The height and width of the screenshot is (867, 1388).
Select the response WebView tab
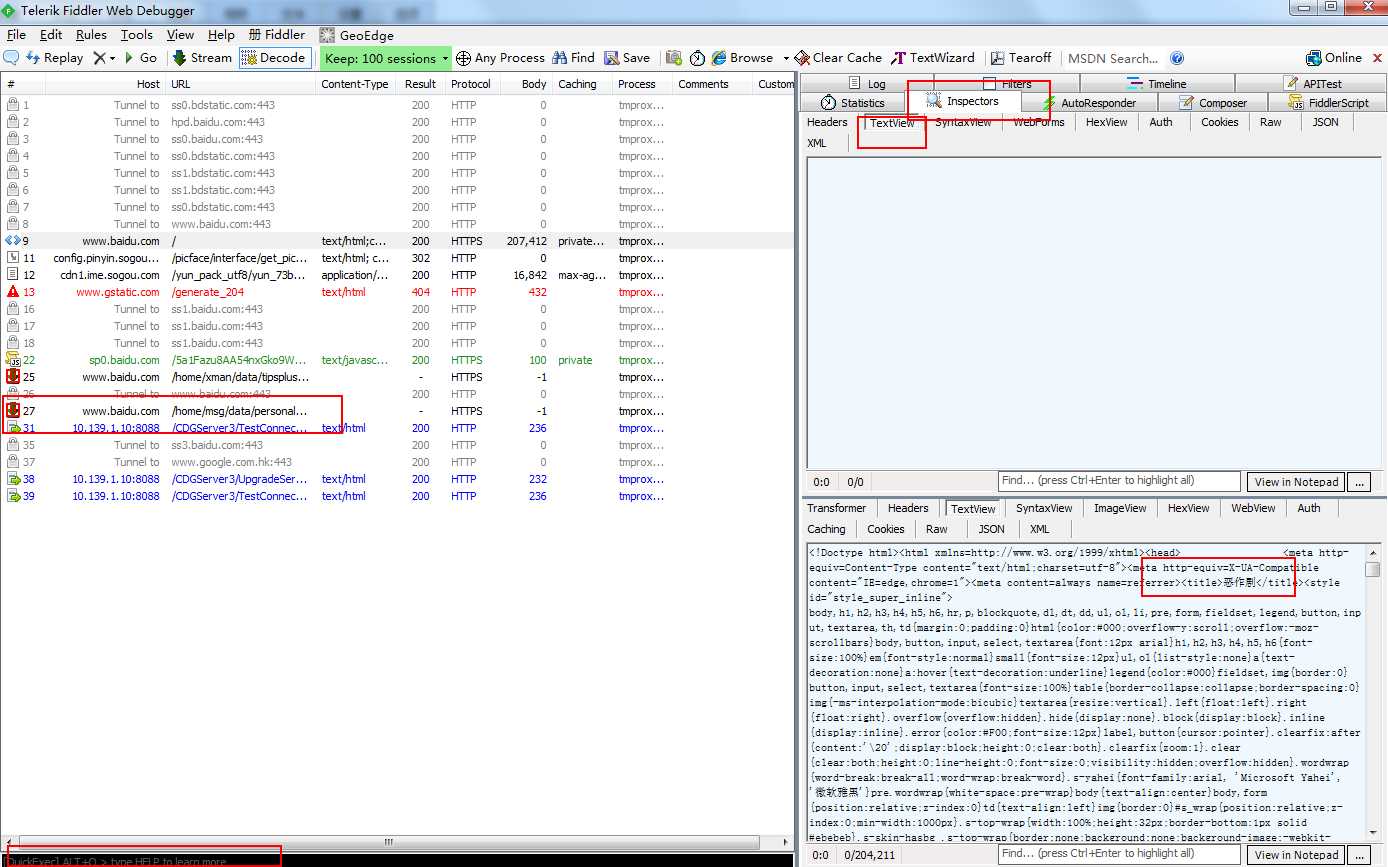[1253, 508]
